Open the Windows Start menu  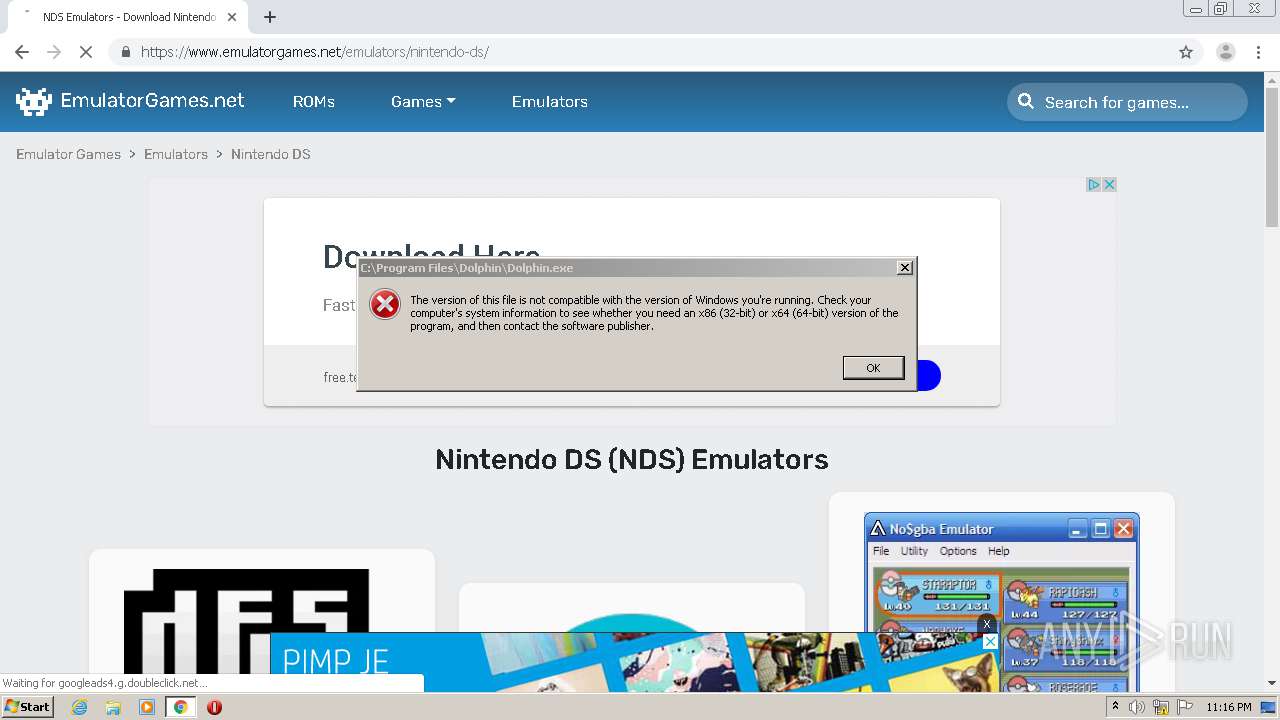(28, 706)
